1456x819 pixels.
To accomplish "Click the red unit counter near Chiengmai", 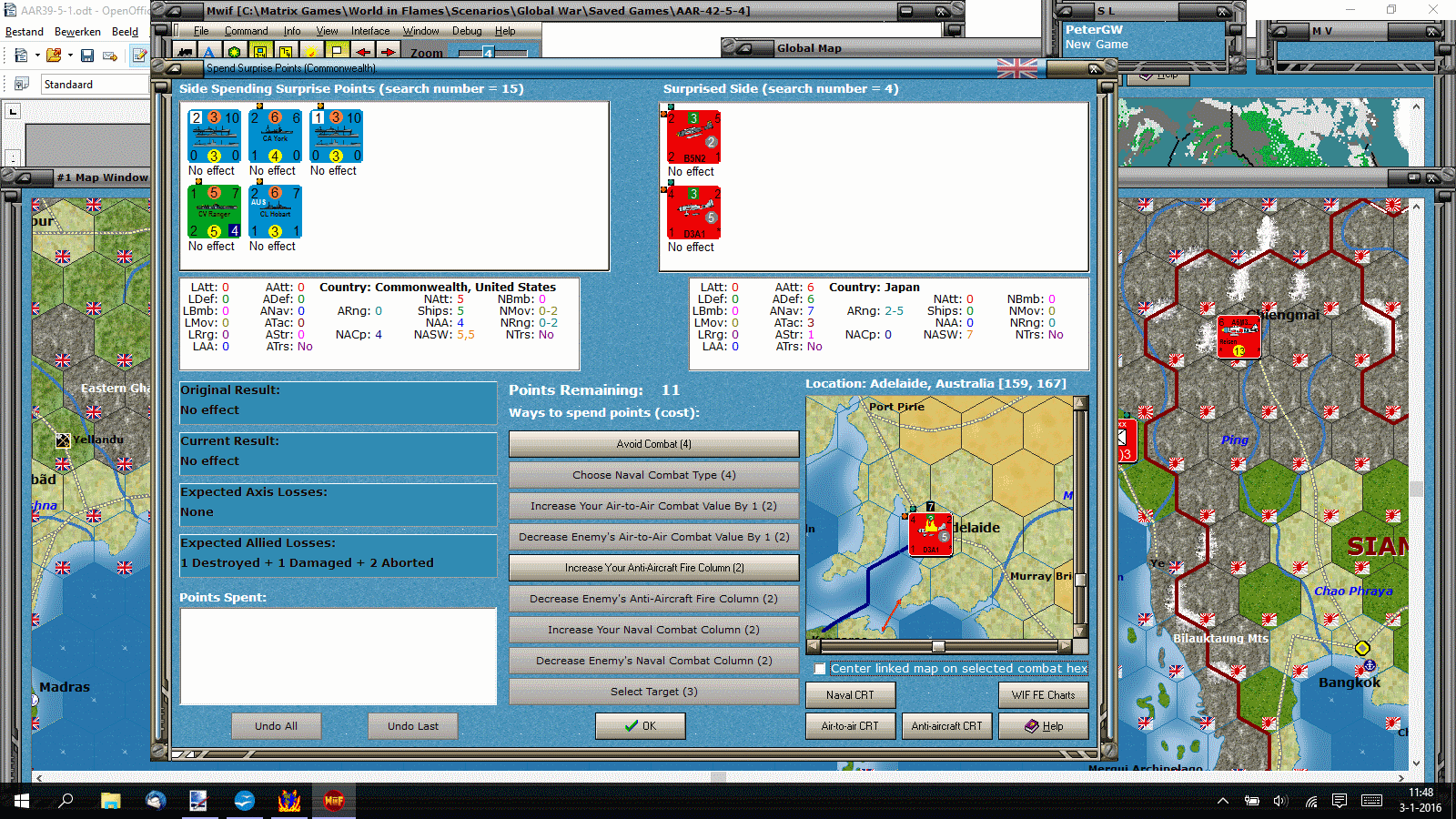I will click(x=1239, y=337).
